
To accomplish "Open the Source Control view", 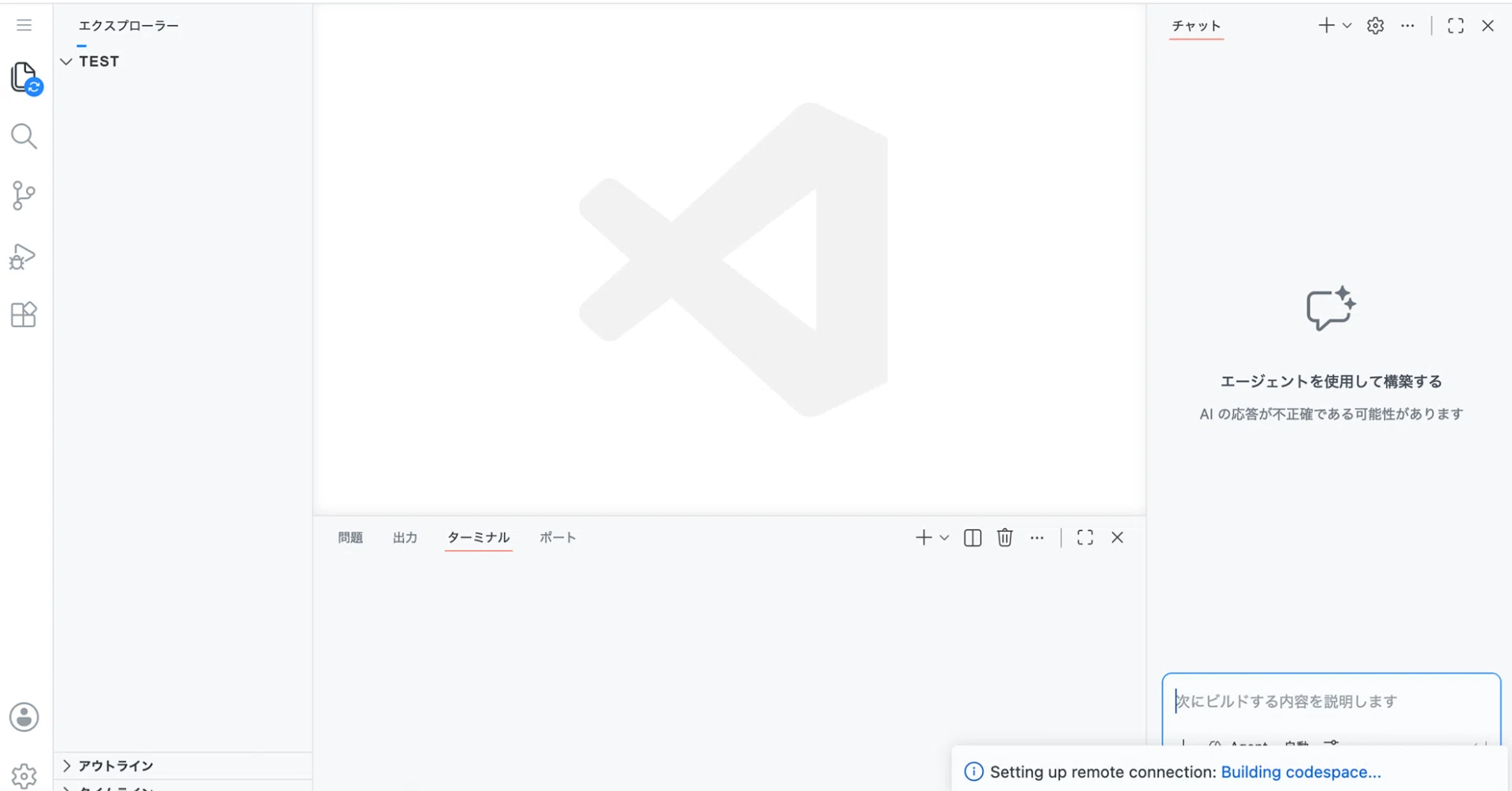I will click(24, 195).
